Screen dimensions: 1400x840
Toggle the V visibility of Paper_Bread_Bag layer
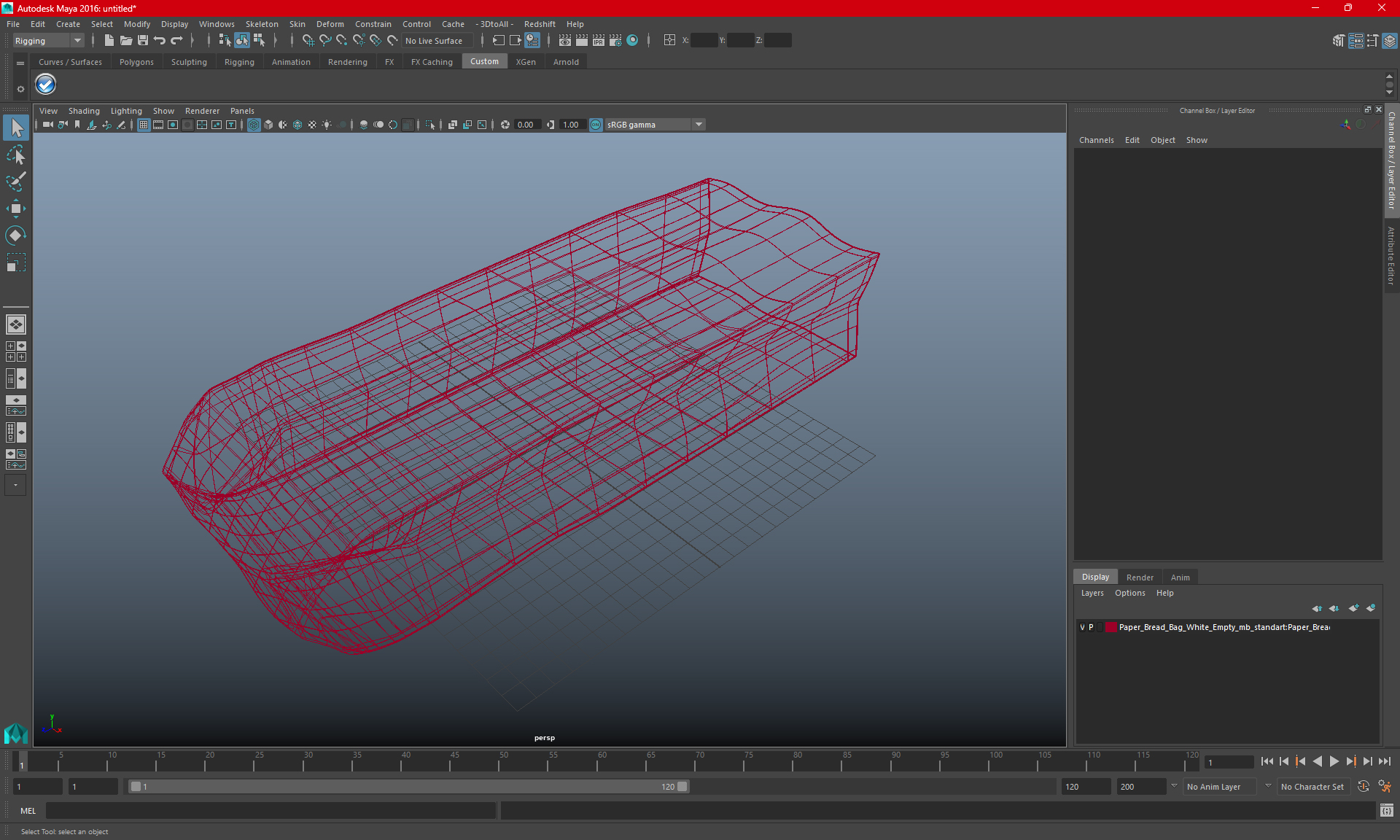click(x=1082, y=627)
